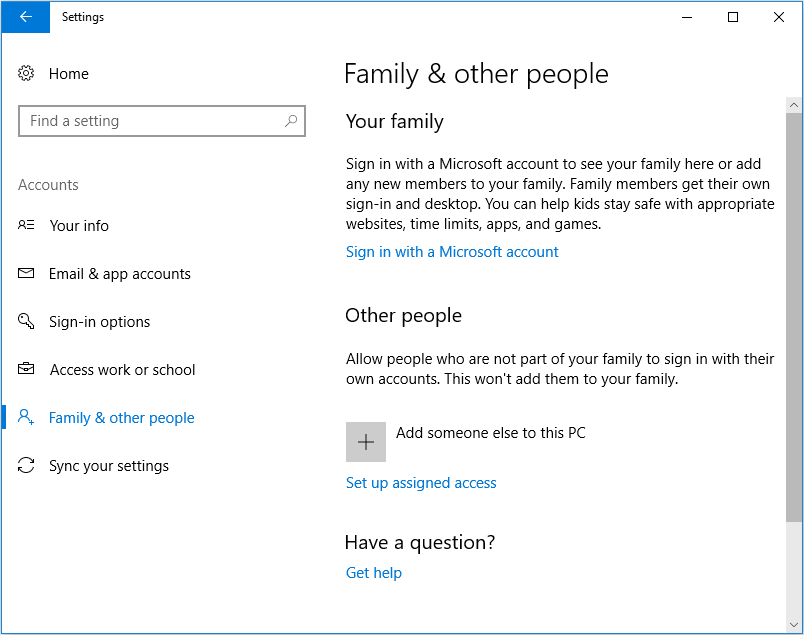804x635 pixels.
Task: Click the Accounts category label
Action: [x=48, y=185]
